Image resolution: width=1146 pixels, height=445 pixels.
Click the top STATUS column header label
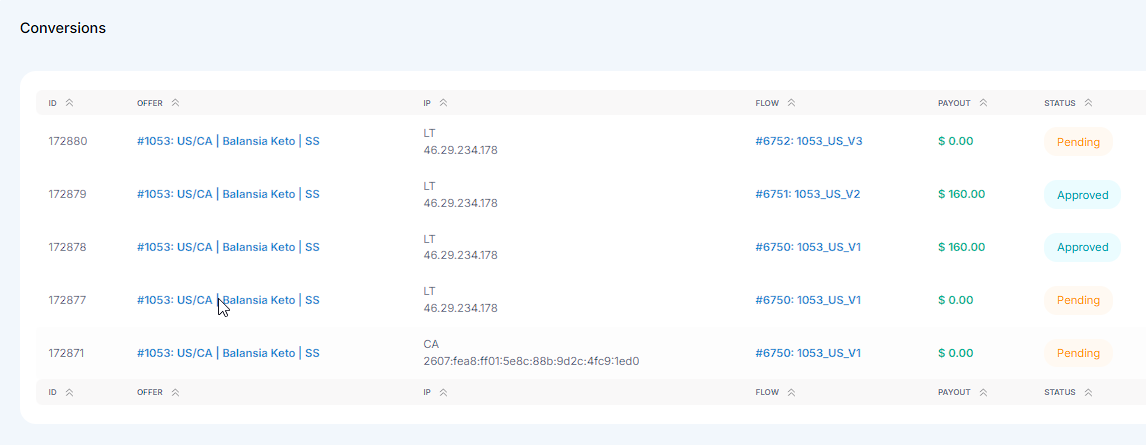pyautogui.click(x=1060, y=103)
